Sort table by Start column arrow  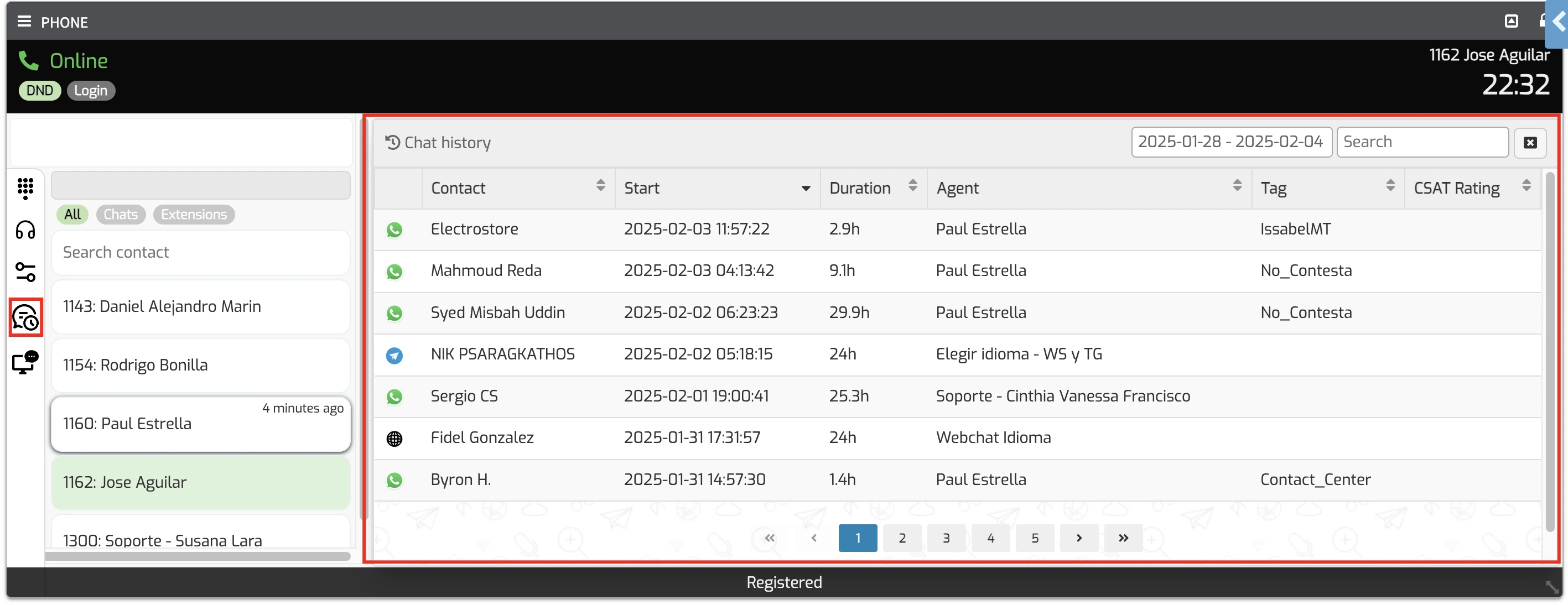coord(806,189)
